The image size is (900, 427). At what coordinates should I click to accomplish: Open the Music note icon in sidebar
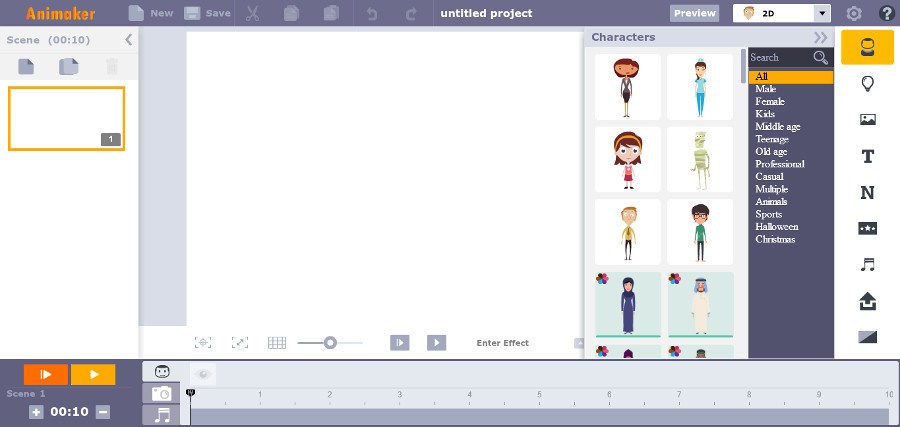point(867,264)
